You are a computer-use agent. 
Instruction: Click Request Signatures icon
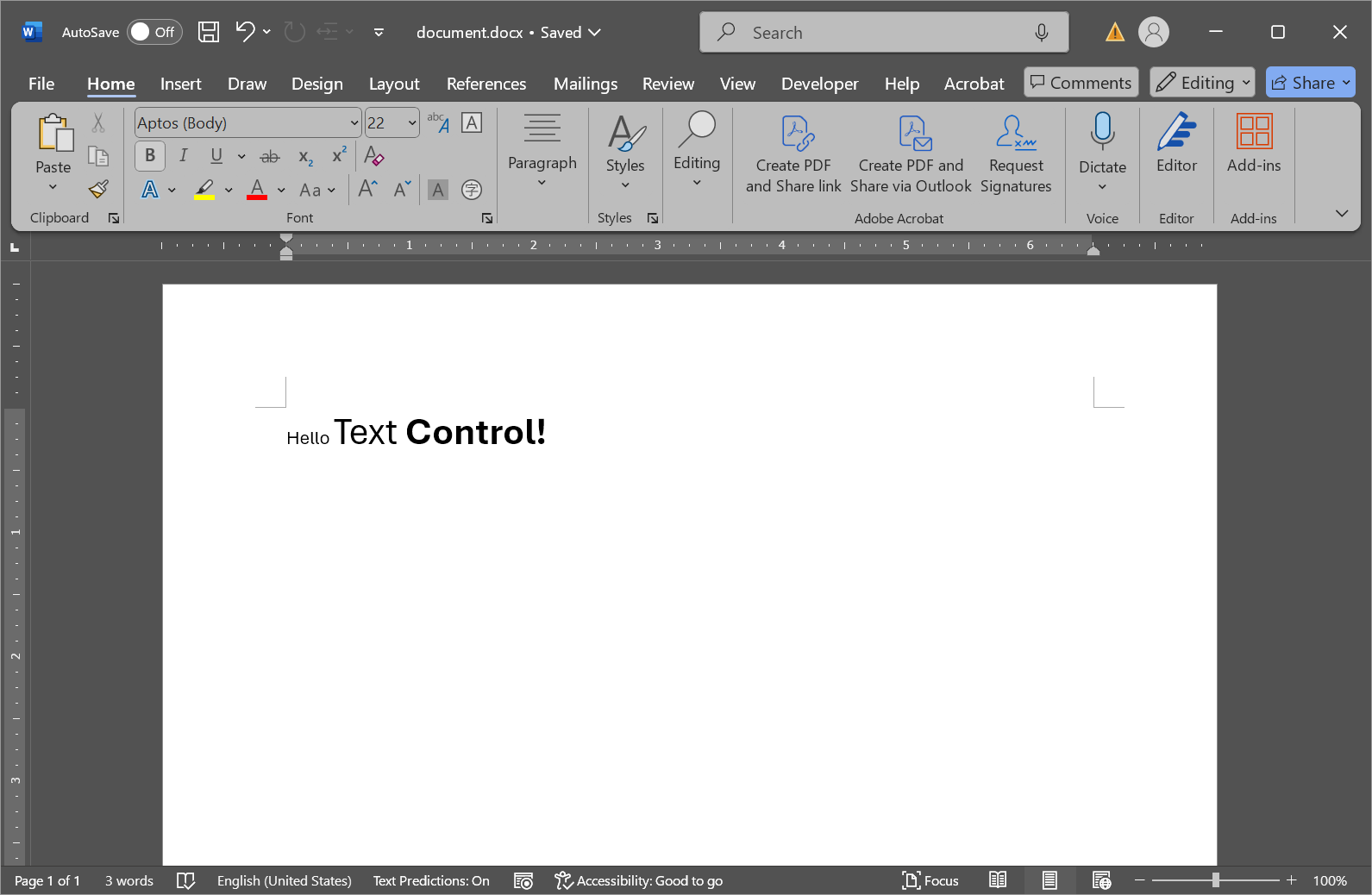pyautogui.click(x=1016, y=155)
